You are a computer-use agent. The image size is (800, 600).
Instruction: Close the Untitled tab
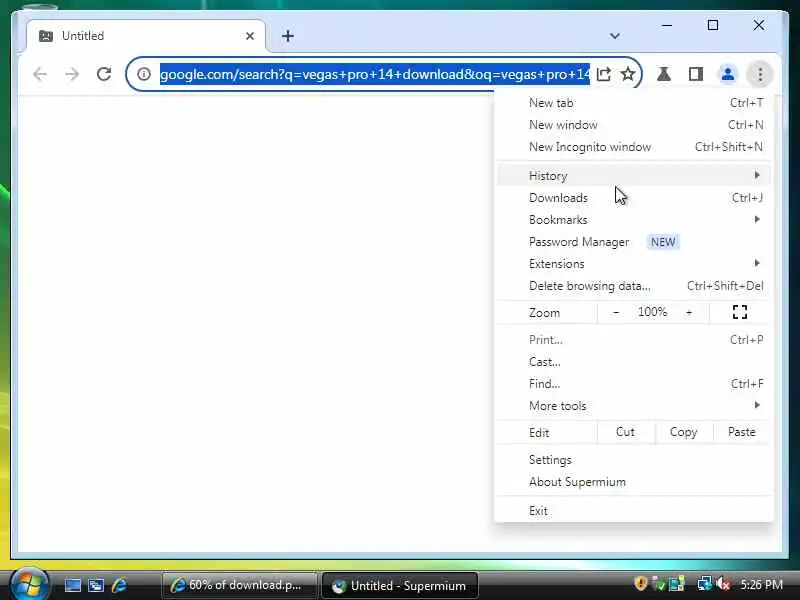[250, 36]
